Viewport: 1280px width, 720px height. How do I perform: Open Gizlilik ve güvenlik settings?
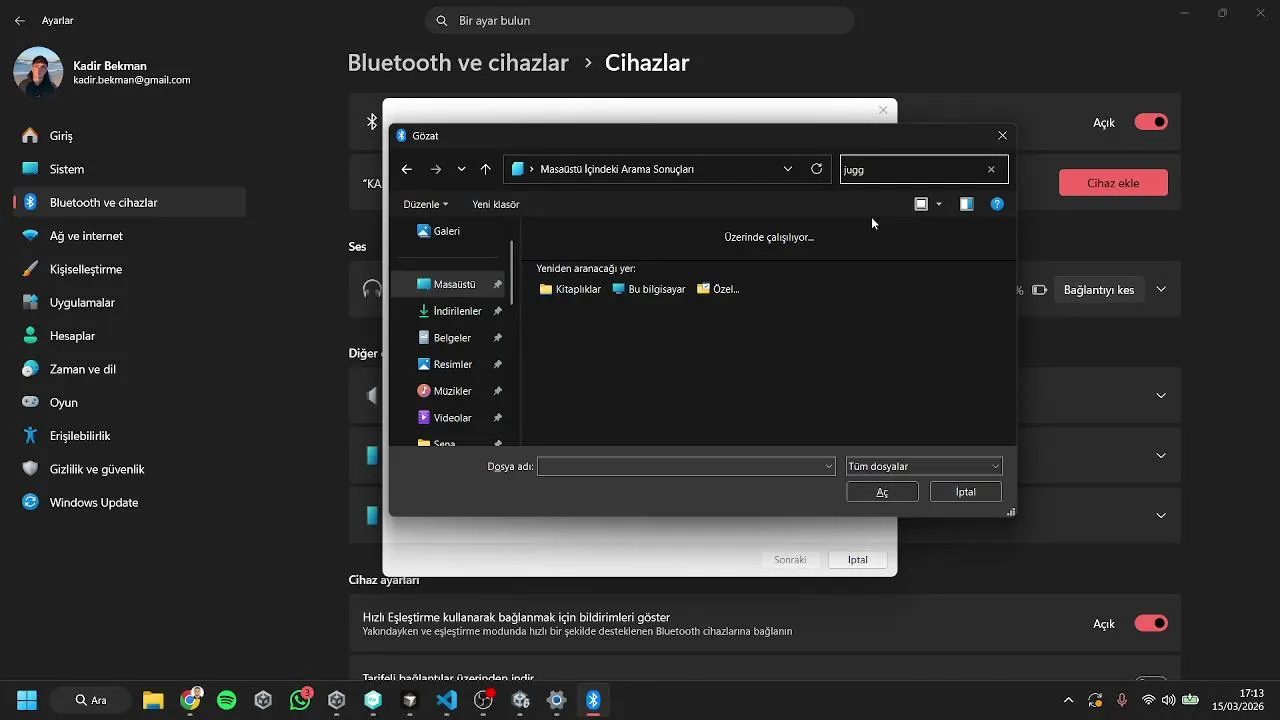click(129, 469)
